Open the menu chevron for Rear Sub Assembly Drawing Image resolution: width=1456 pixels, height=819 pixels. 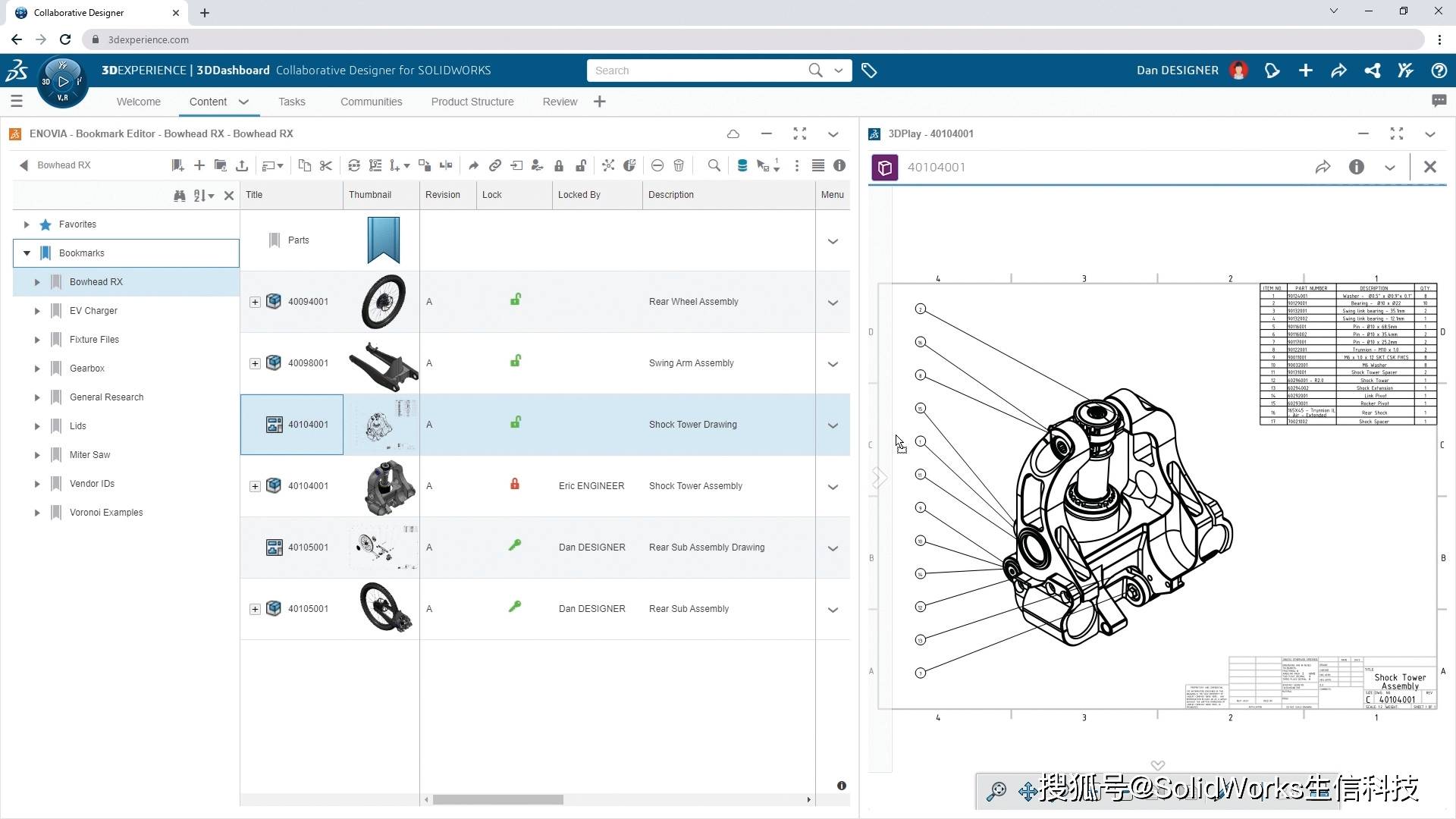pos(833,548)
